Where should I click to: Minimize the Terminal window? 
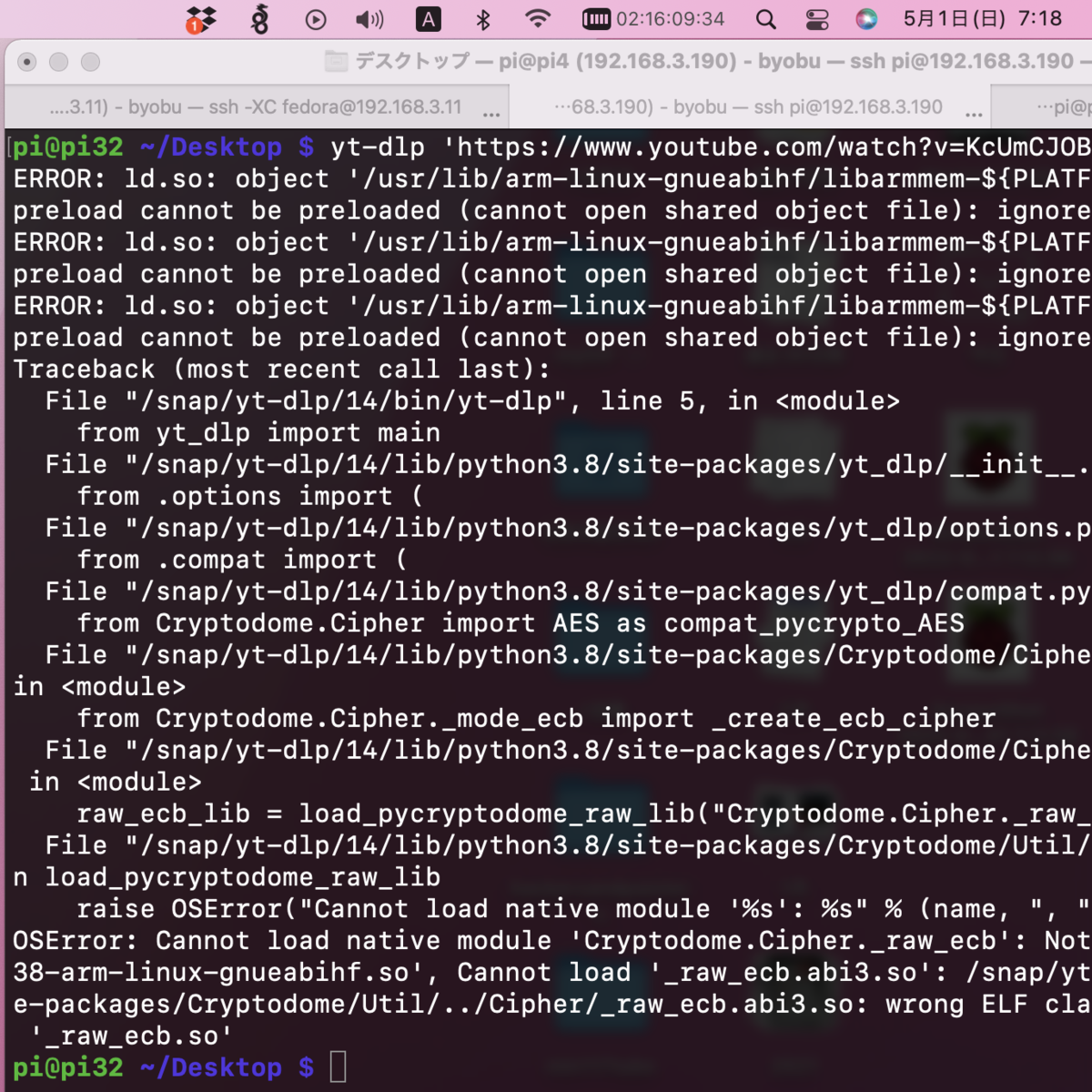(59, 62)
